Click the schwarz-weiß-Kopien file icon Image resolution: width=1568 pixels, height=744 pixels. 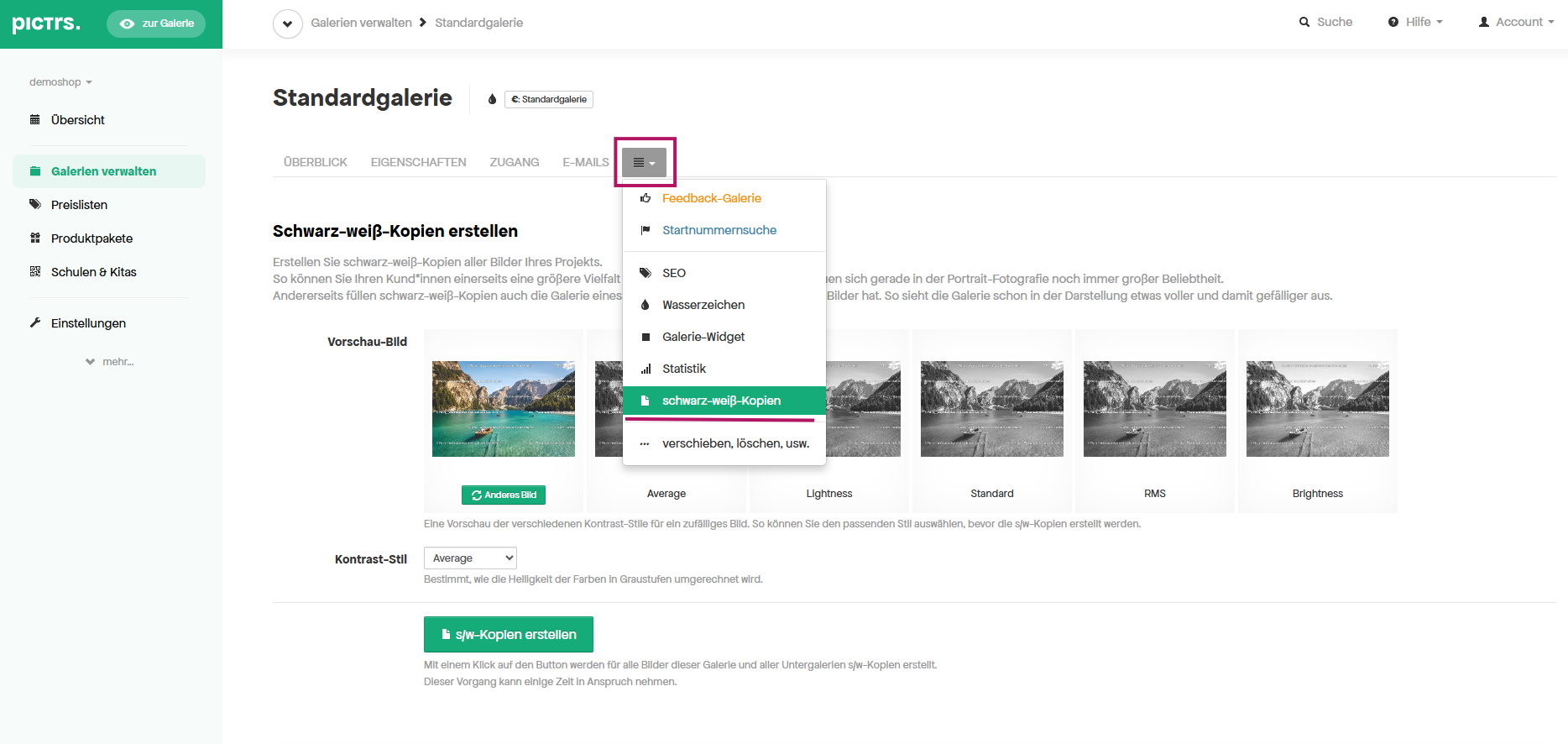pyautogui.click(x=645, y=401)
